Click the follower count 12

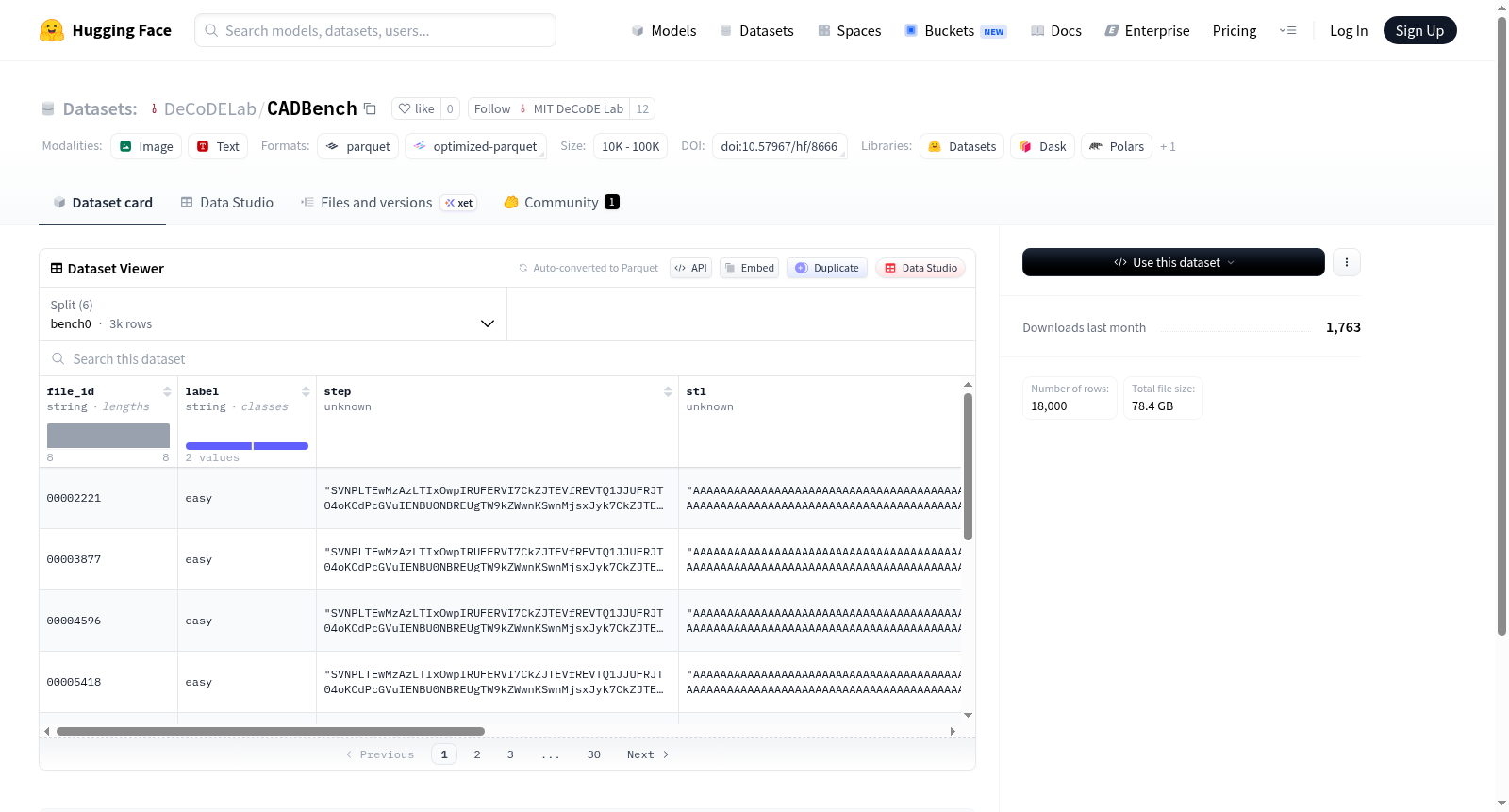pyautogui.click(x=642, y=108)
